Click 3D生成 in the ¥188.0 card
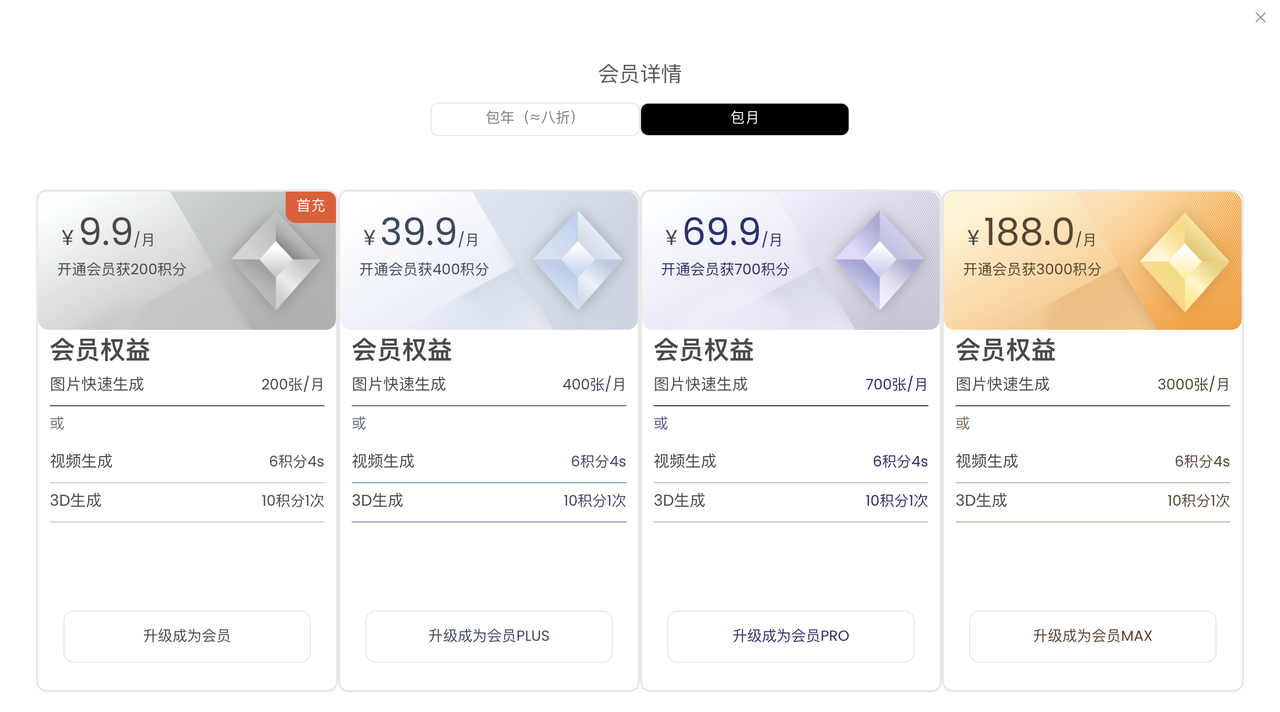Screen dimensions: 1280x712 [x=982, y=500]
